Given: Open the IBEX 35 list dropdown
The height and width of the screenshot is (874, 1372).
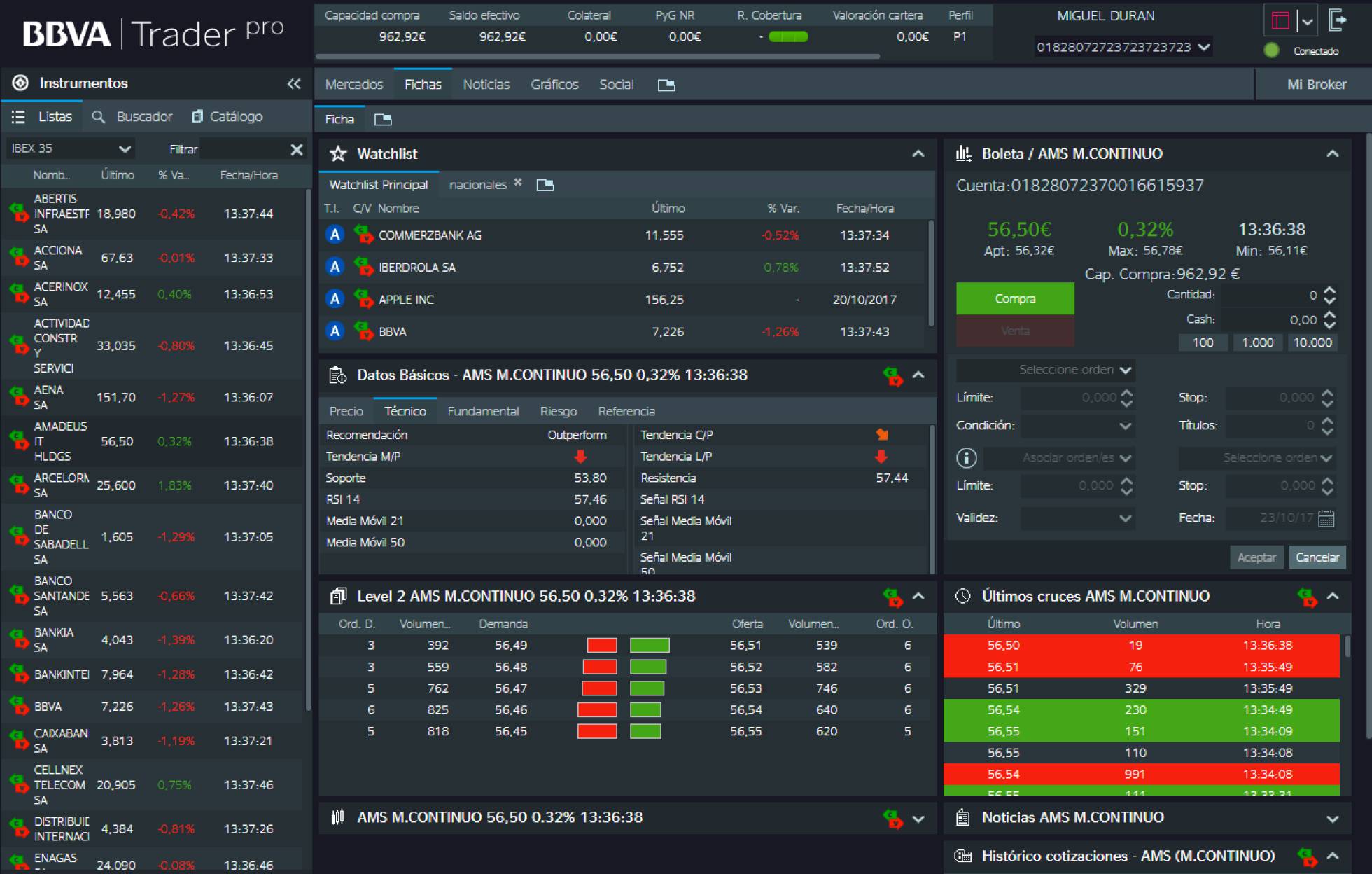Looking at the screenshot, I should tap(70, 148).
